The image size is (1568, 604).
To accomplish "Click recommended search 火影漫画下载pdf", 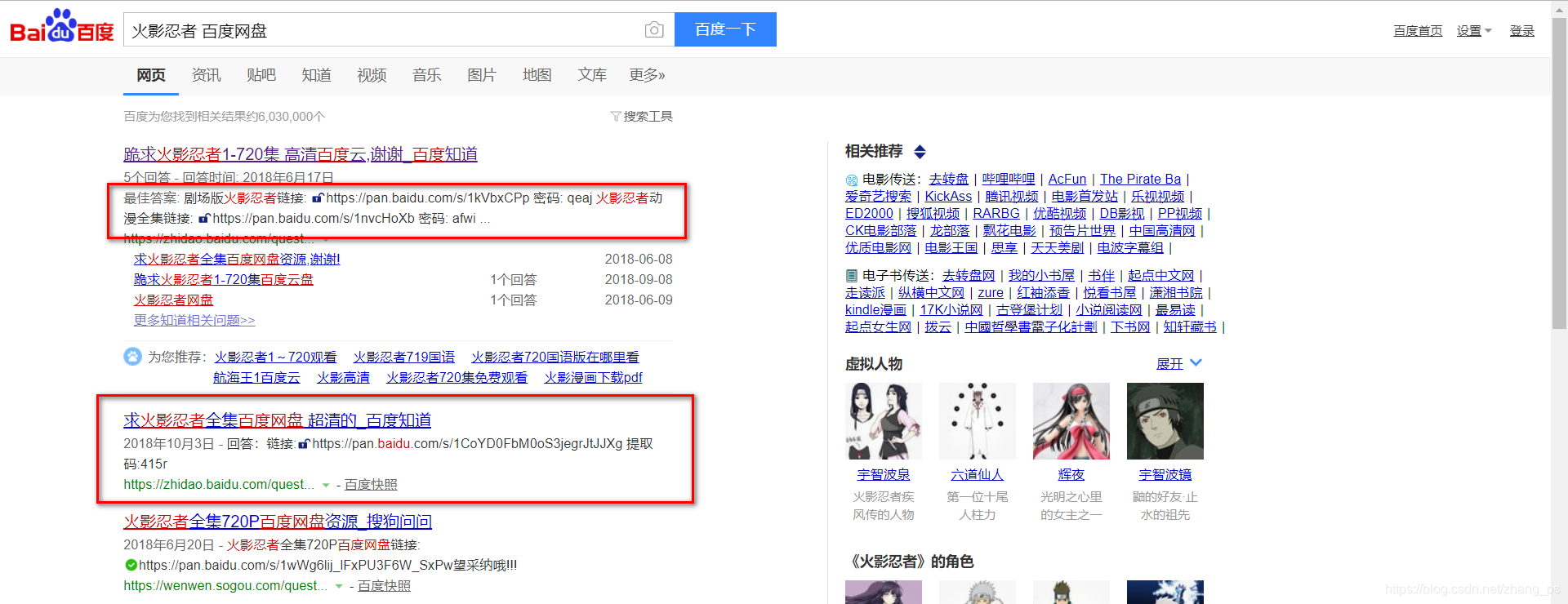I will (593, 377).
